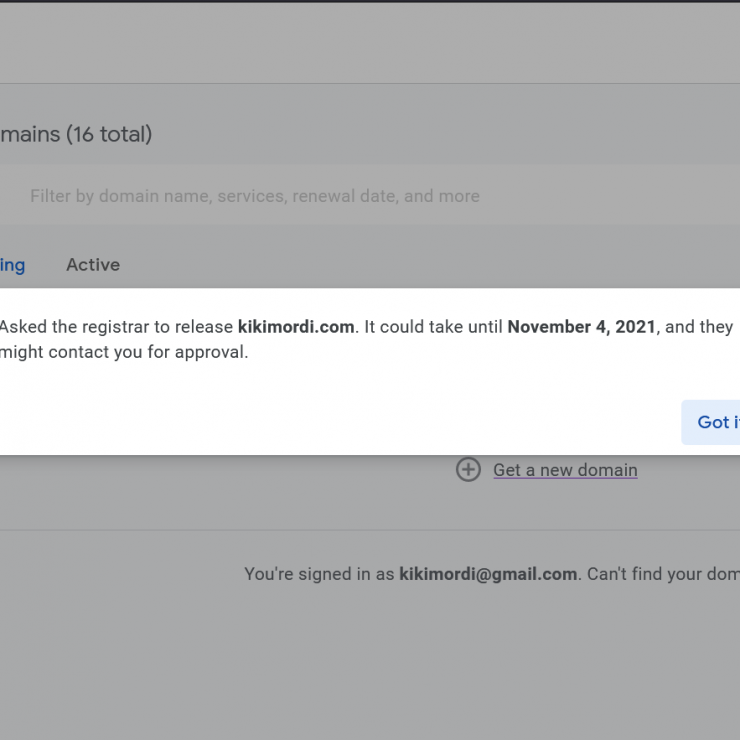The height and width of the screenshot is (740, 740).
Task: Click the dark bar at window top
Action: point(370,1)
